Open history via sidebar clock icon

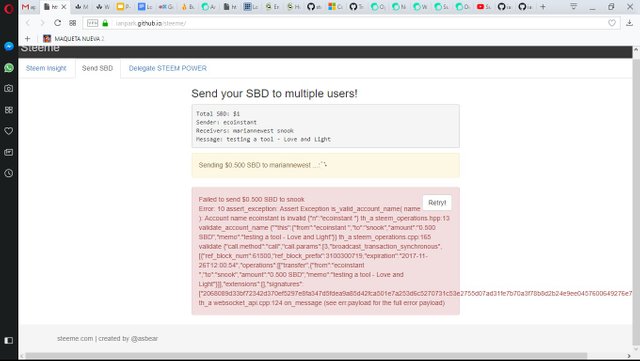[x=9, y=173]
